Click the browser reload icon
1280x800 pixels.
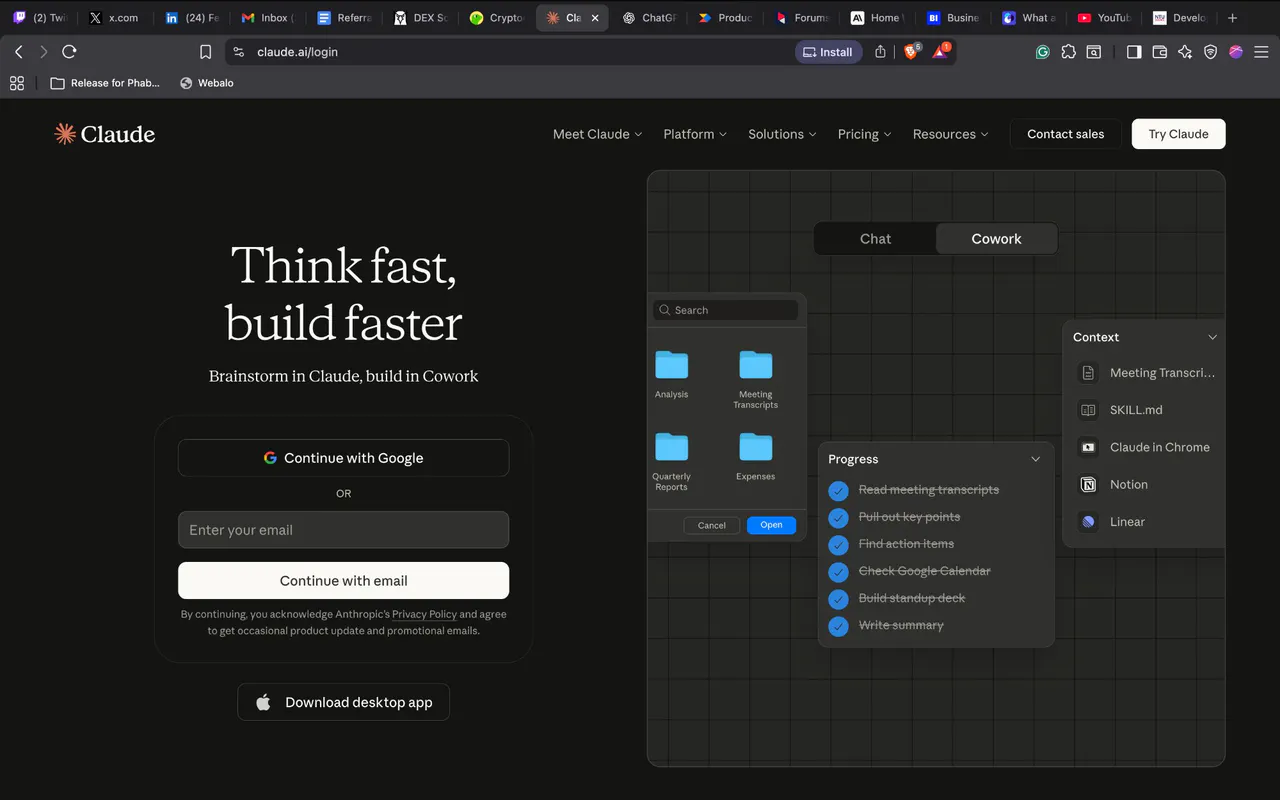pyautogui.click(x=69, y=52)
